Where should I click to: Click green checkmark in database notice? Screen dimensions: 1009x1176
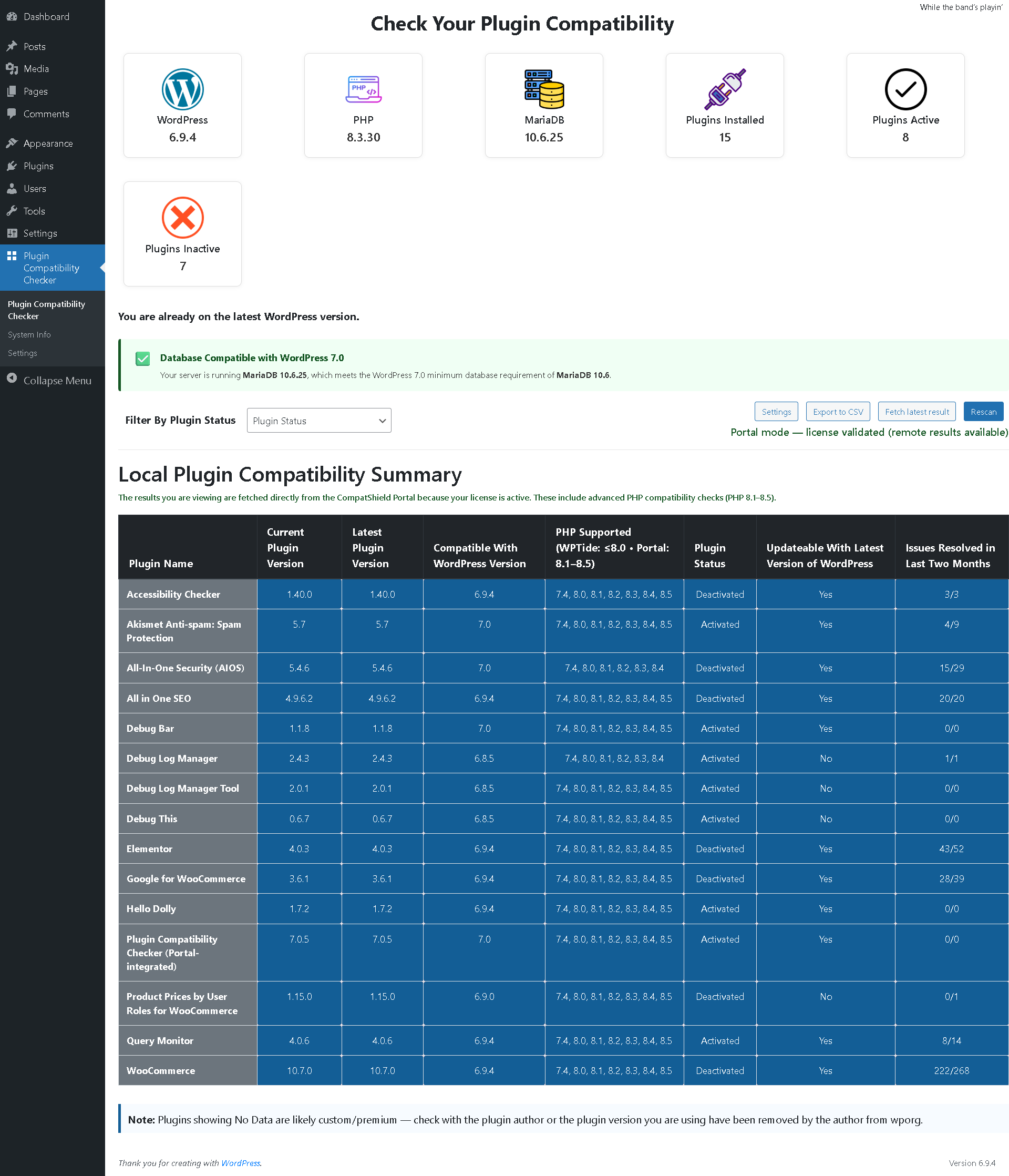[x=143, y=359]
